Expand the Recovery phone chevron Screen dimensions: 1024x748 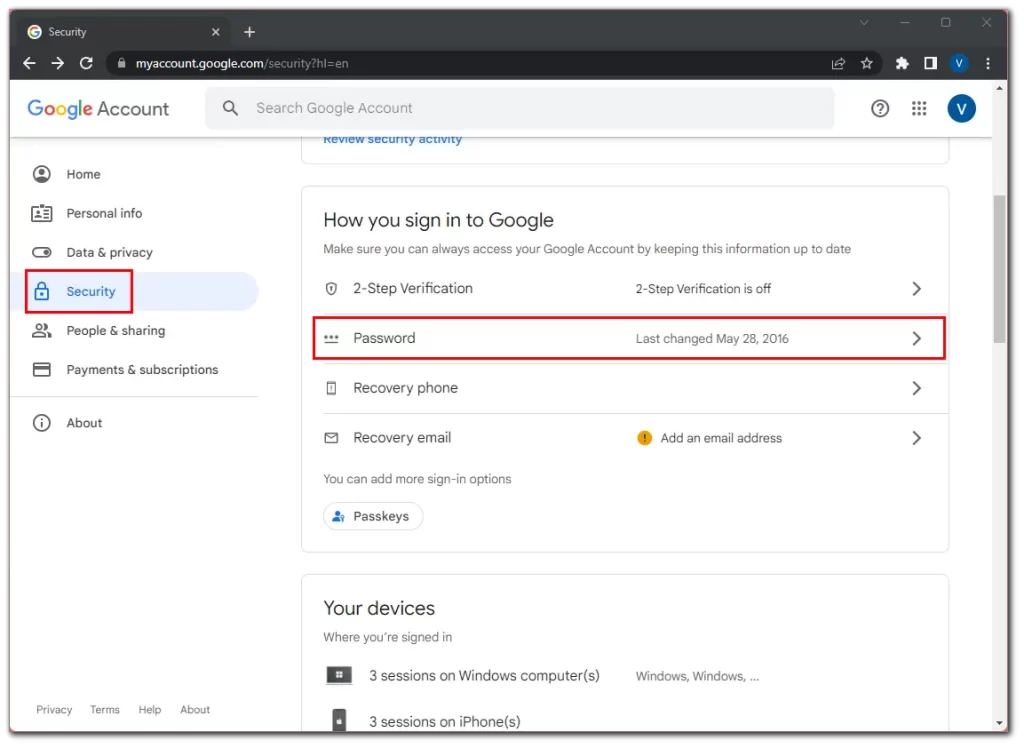(916, 389)
